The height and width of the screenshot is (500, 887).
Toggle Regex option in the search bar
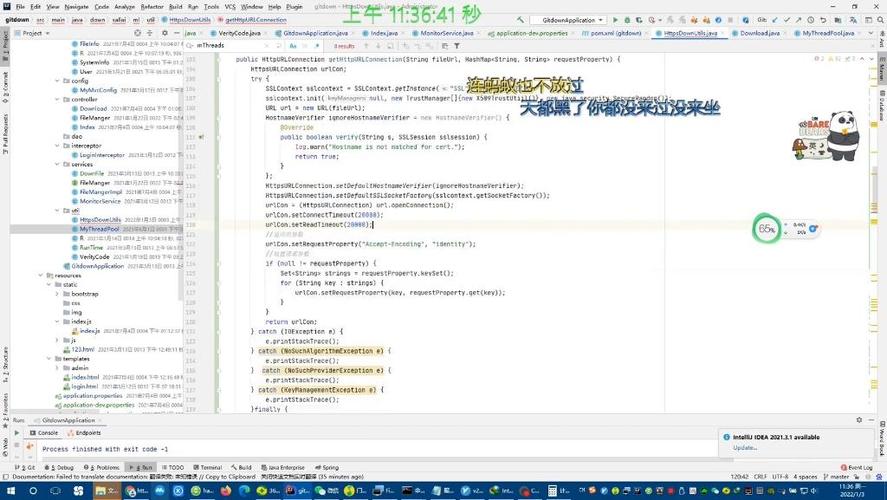point(317,46)
